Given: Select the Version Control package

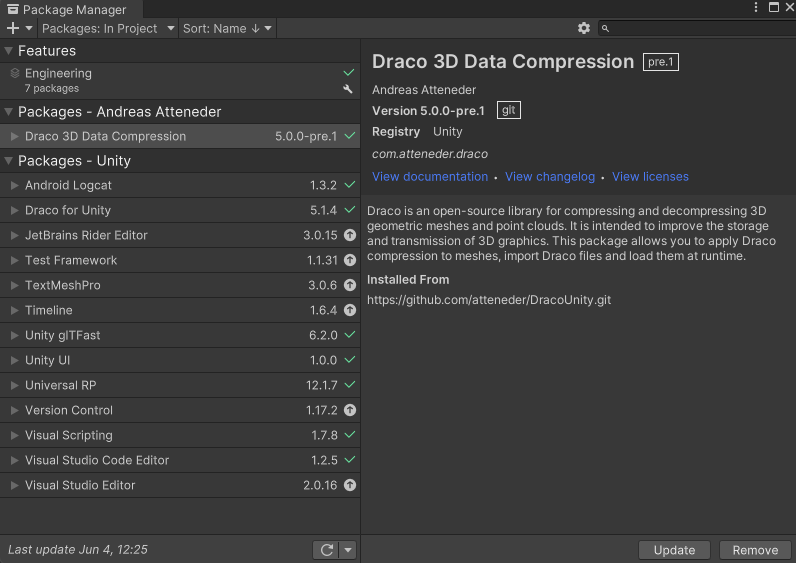Looking at the screenshot, I should click(180, 410).
